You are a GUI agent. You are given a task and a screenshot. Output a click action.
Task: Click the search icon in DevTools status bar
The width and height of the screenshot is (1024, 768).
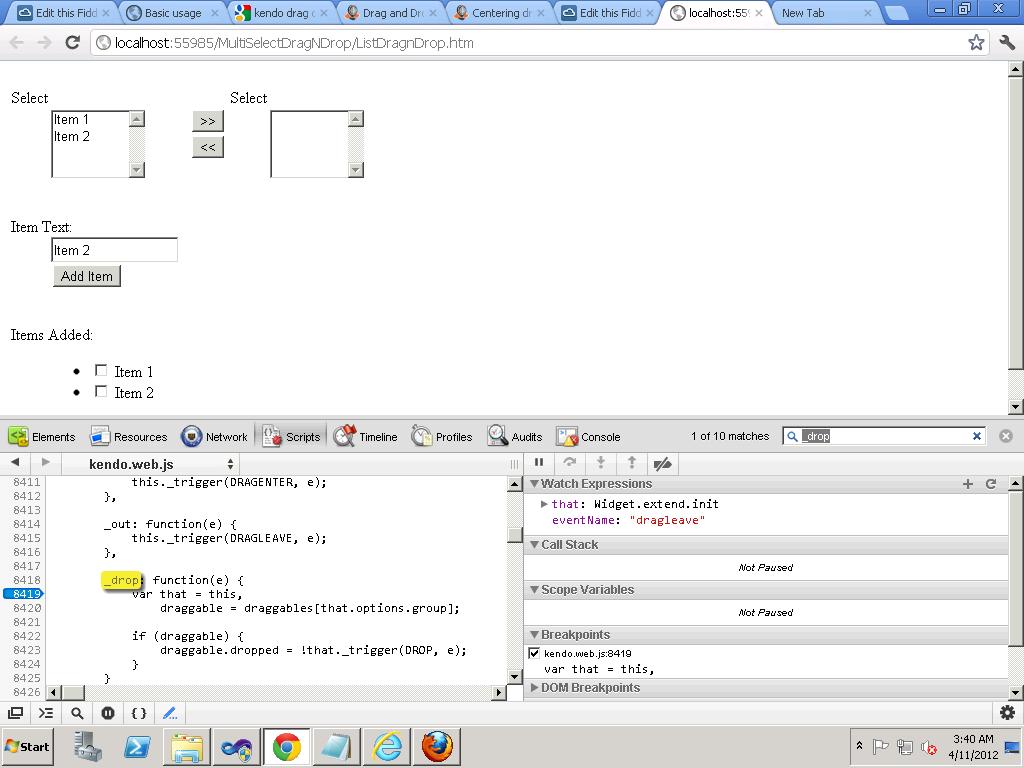tap(77, 713)
